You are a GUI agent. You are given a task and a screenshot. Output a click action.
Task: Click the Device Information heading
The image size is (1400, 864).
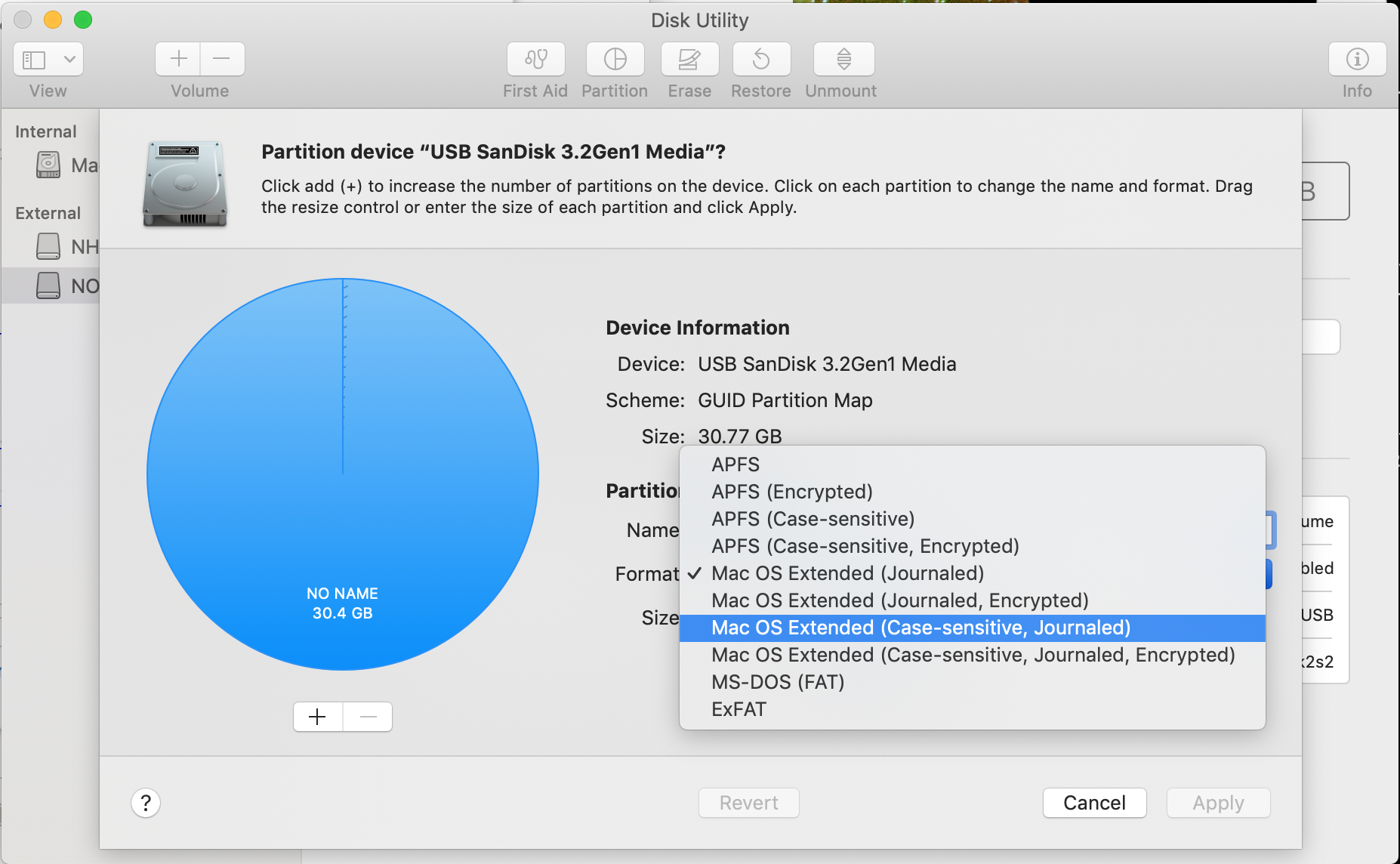pos(698,328)
